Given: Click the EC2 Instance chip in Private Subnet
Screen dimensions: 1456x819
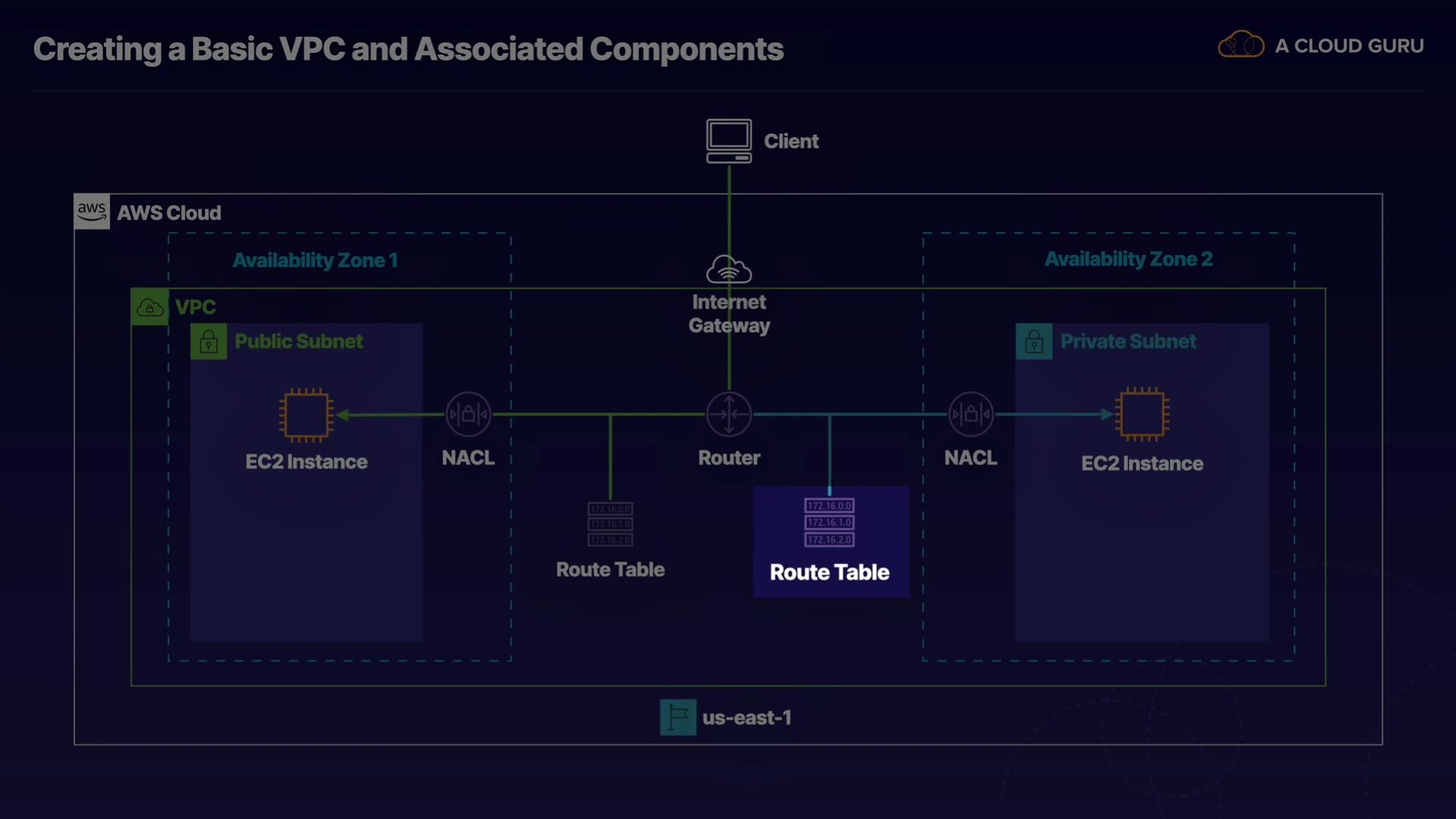Looking at the screenshot, I should click(x=1142, y=414).
